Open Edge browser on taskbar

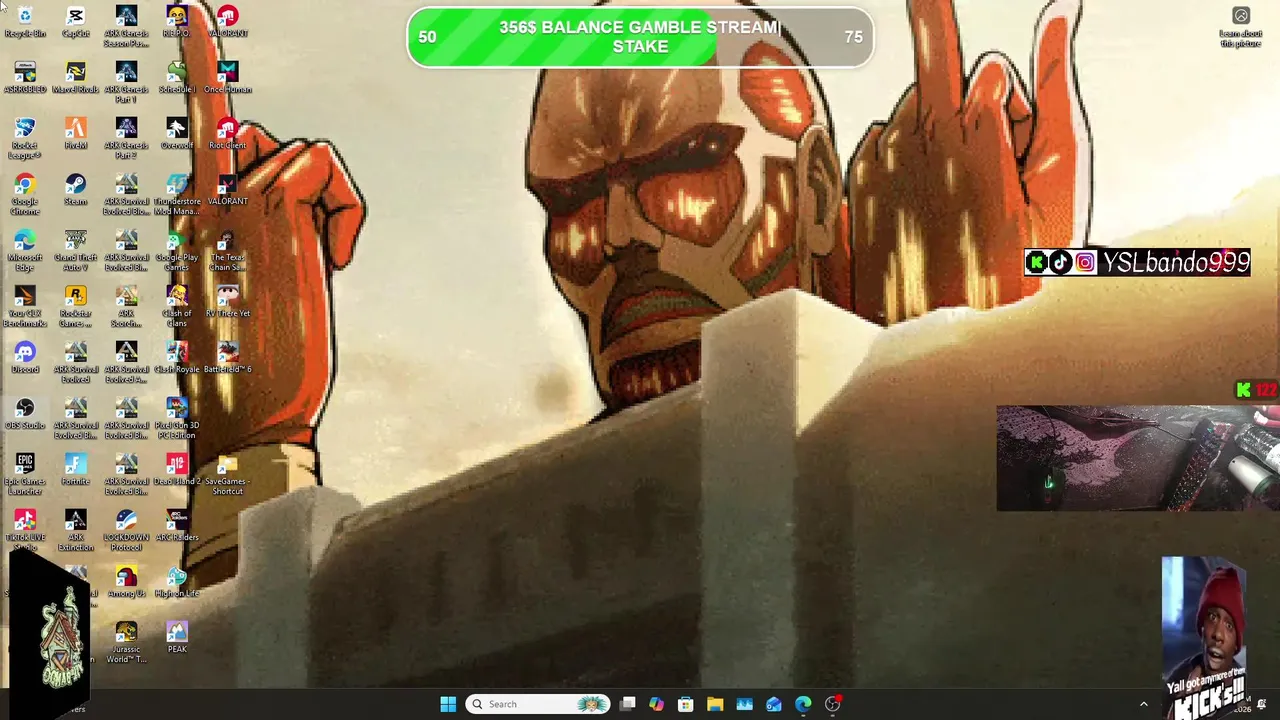click(x=803, y=704)
